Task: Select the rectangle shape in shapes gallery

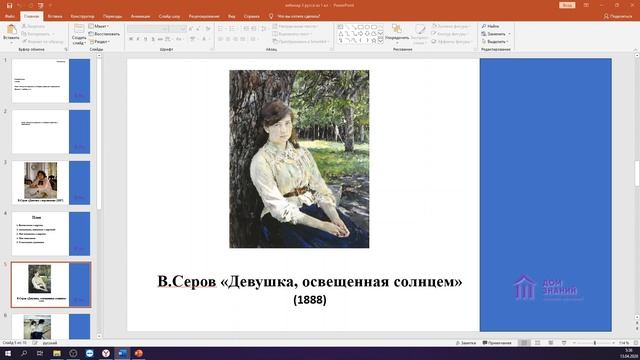Action: 360,27
